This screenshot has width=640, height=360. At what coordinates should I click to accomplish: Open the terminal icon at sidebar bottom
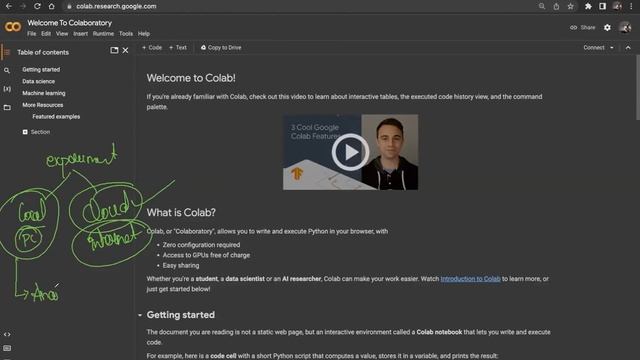pyautogui.click(x=7, y=348)
